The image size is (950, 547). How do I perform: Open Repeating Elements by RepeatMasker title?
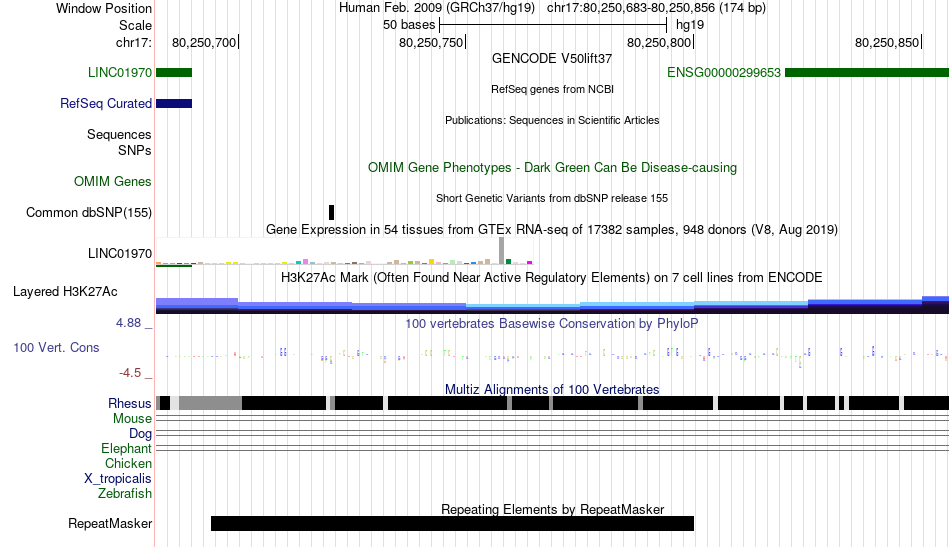click(x=552, y=509)
